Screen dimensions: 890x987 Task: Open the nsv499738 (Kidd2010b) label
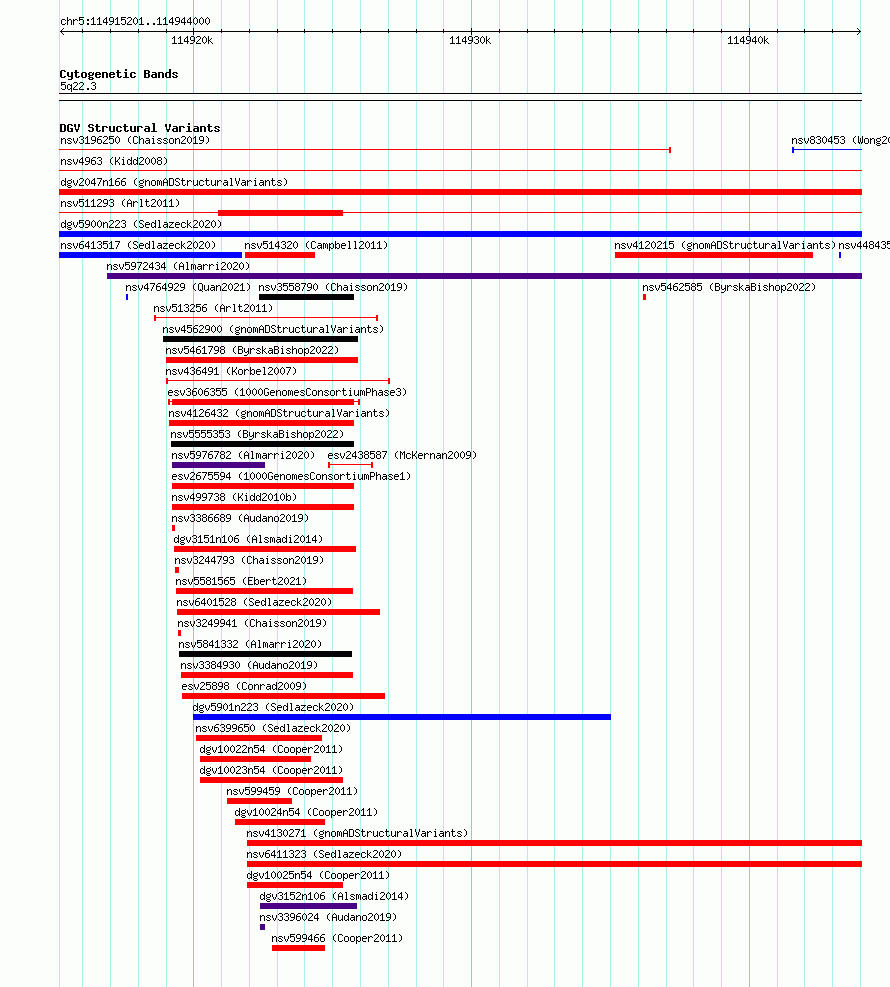click(x=234, y=497)
